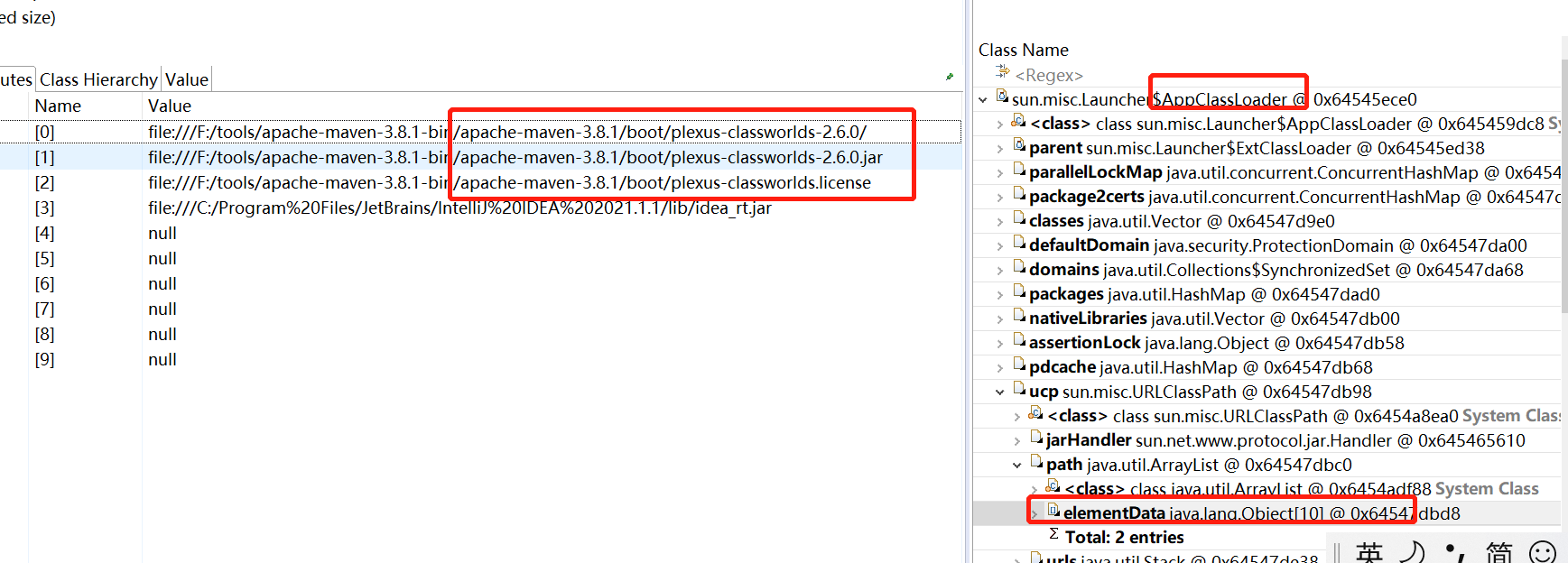Expand the elementData Object[10] node
Screen dimensions: 1568x563
click(x=1035, y=513)
